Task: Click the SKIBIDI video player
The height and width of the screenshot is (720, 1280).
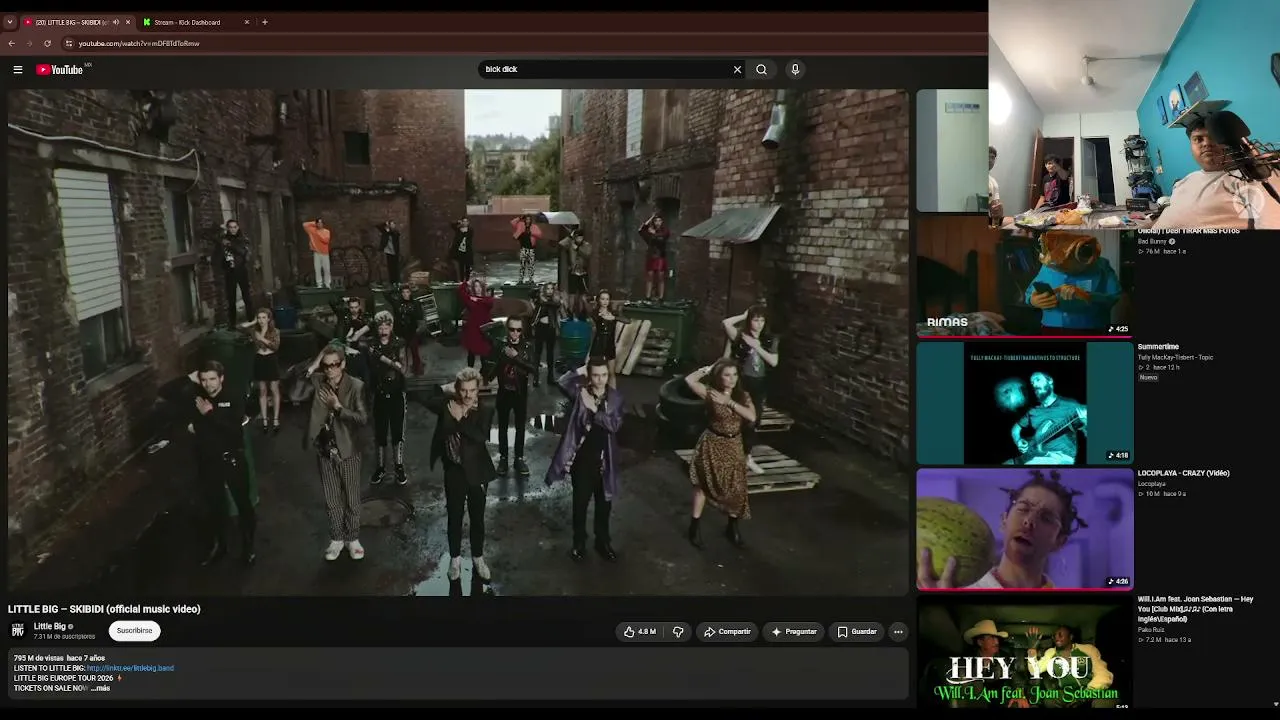Action: (458, 341)
